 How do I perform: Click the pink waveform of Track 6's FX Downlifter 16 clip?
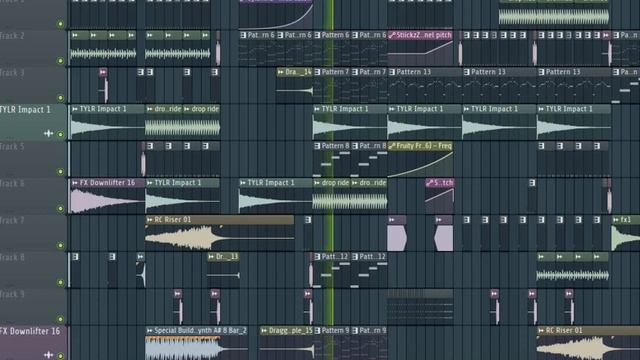coord(107,201)
